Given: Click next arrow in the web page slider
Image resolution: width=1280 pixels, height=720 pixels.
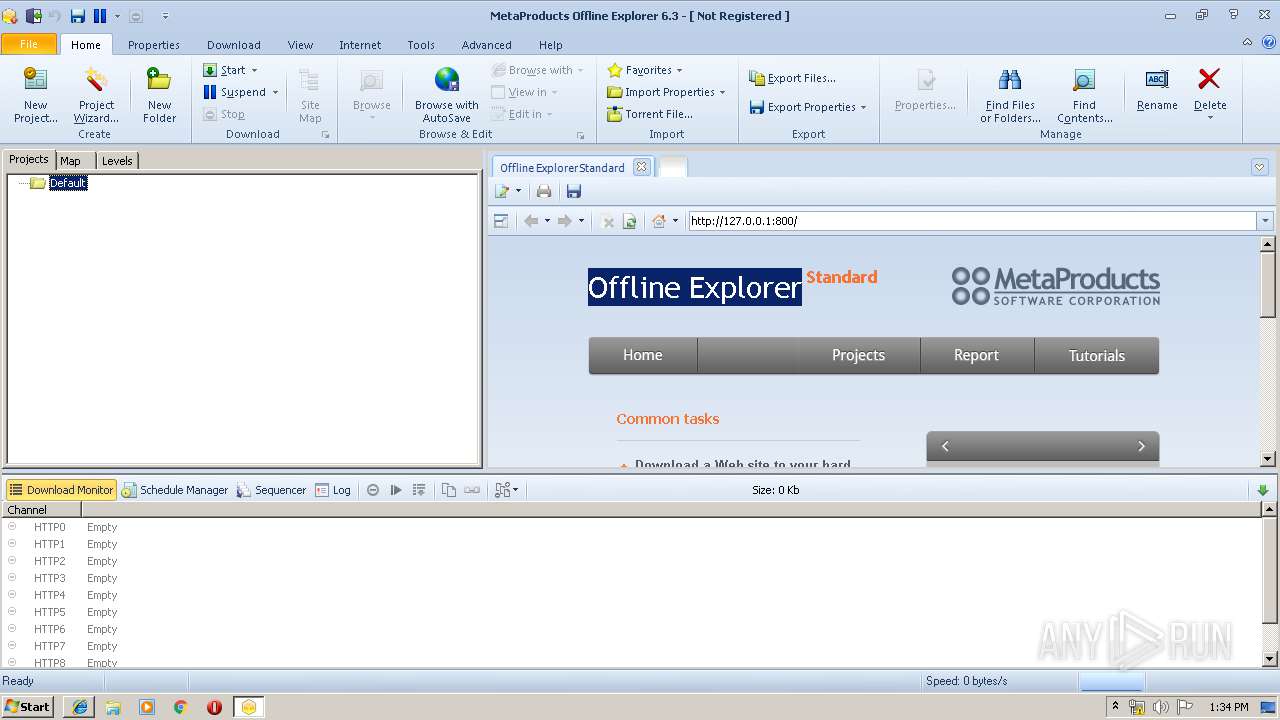Looking at the screenshot, I should 1141,446.
